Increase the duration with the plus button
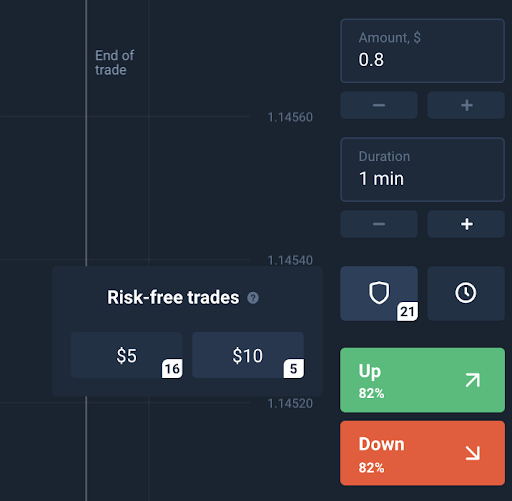Screen dimensions: 512x501 466,224
